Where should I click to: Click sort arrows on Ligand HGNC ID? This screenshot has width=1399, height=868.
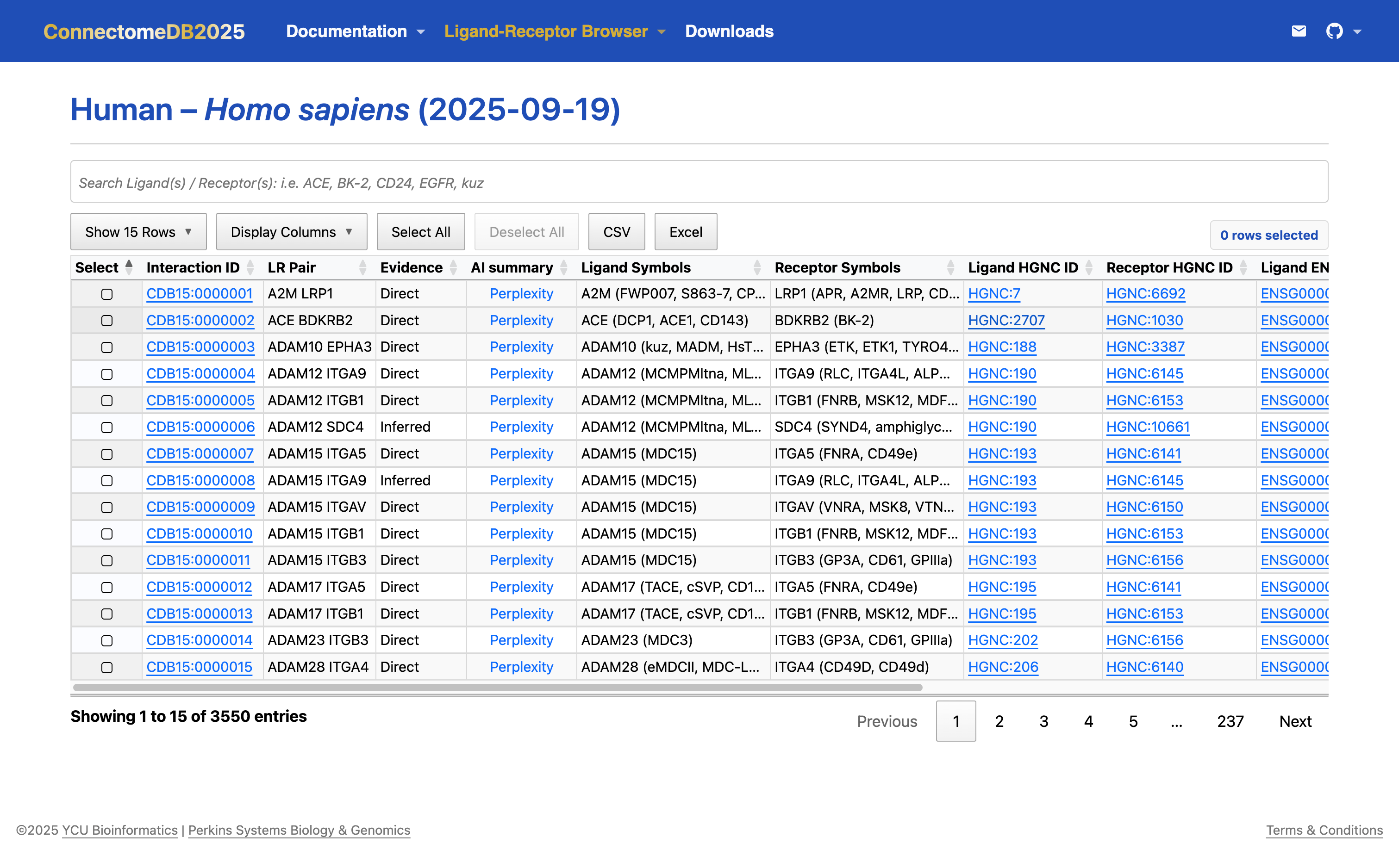pos(1089,267)
